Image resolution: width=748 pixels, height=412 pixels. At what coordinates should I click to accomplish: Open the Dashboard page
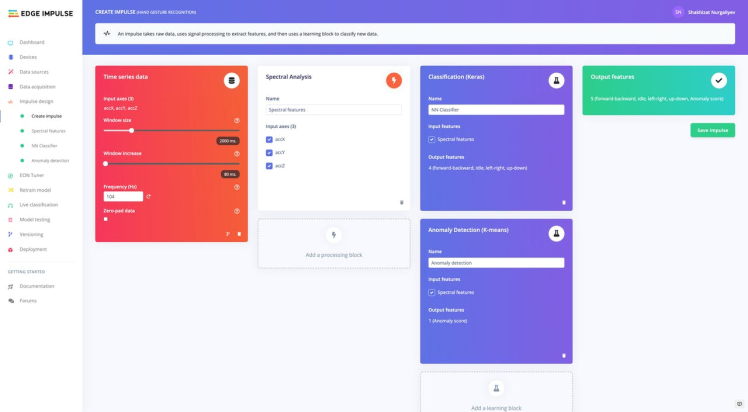tap(31, 42)
